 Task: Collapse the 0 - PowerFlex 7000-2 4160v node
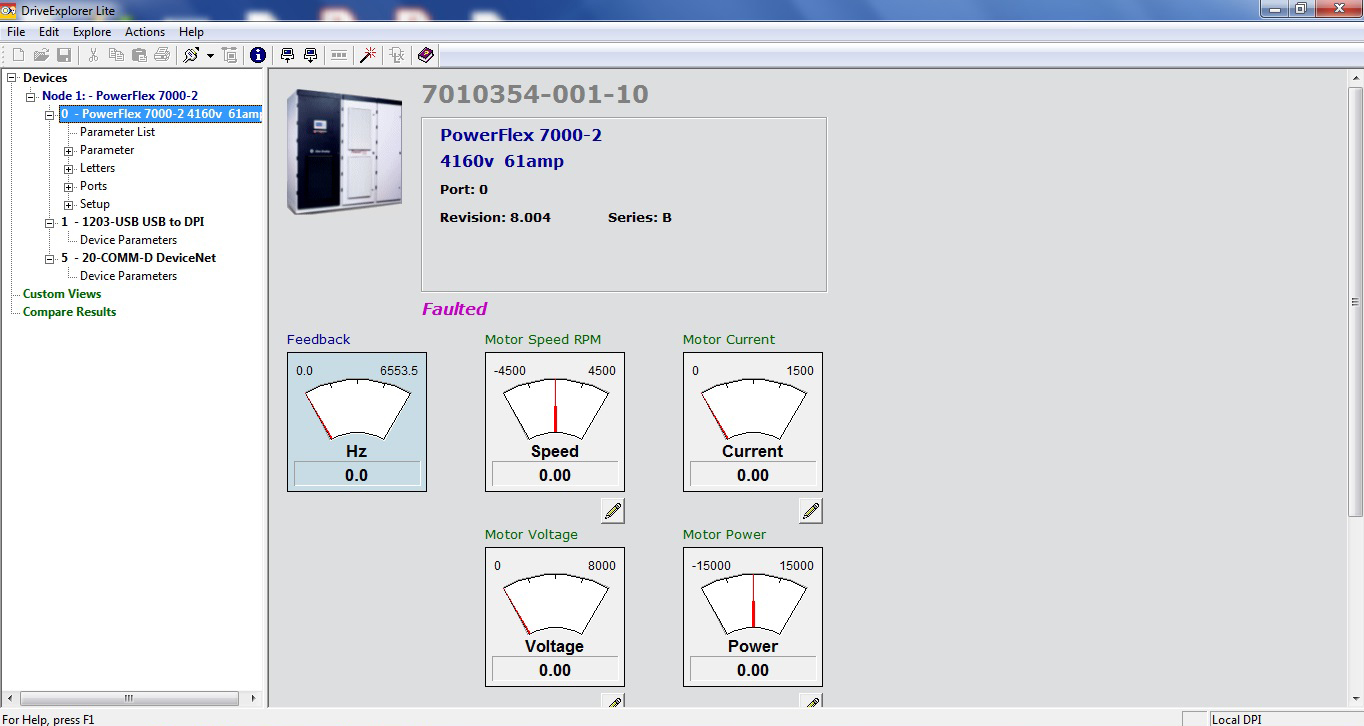coord(50,114)
